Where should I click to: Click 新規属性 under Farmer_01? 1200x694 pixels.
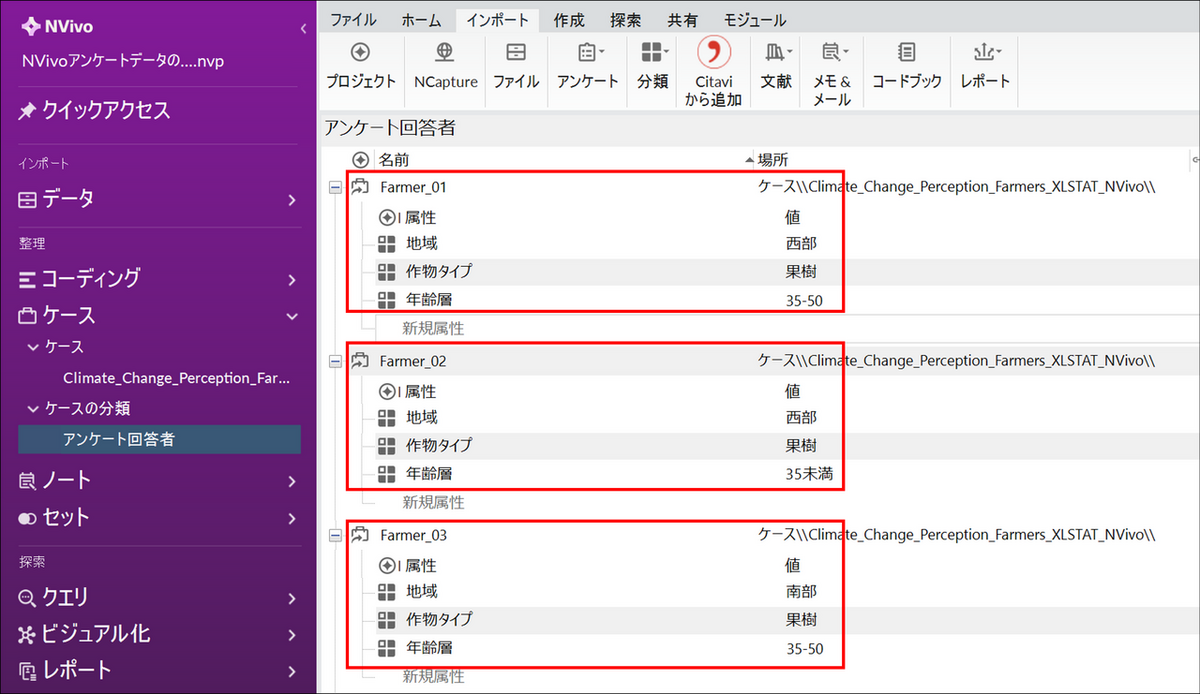click(x=433, y=328)
